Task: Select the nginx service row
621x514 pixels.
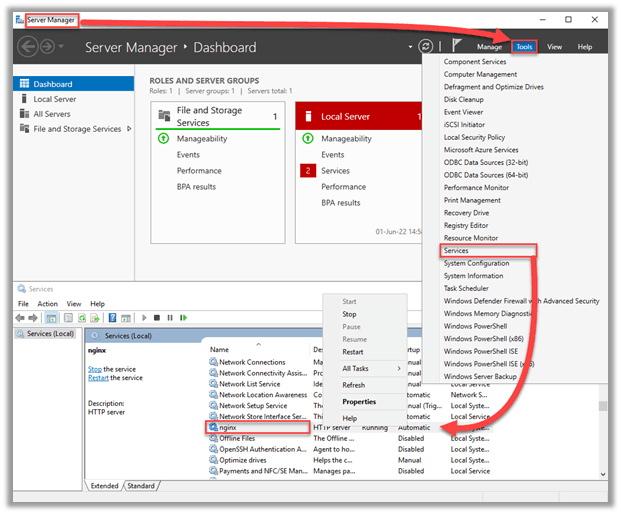Action: click(257, 427)
